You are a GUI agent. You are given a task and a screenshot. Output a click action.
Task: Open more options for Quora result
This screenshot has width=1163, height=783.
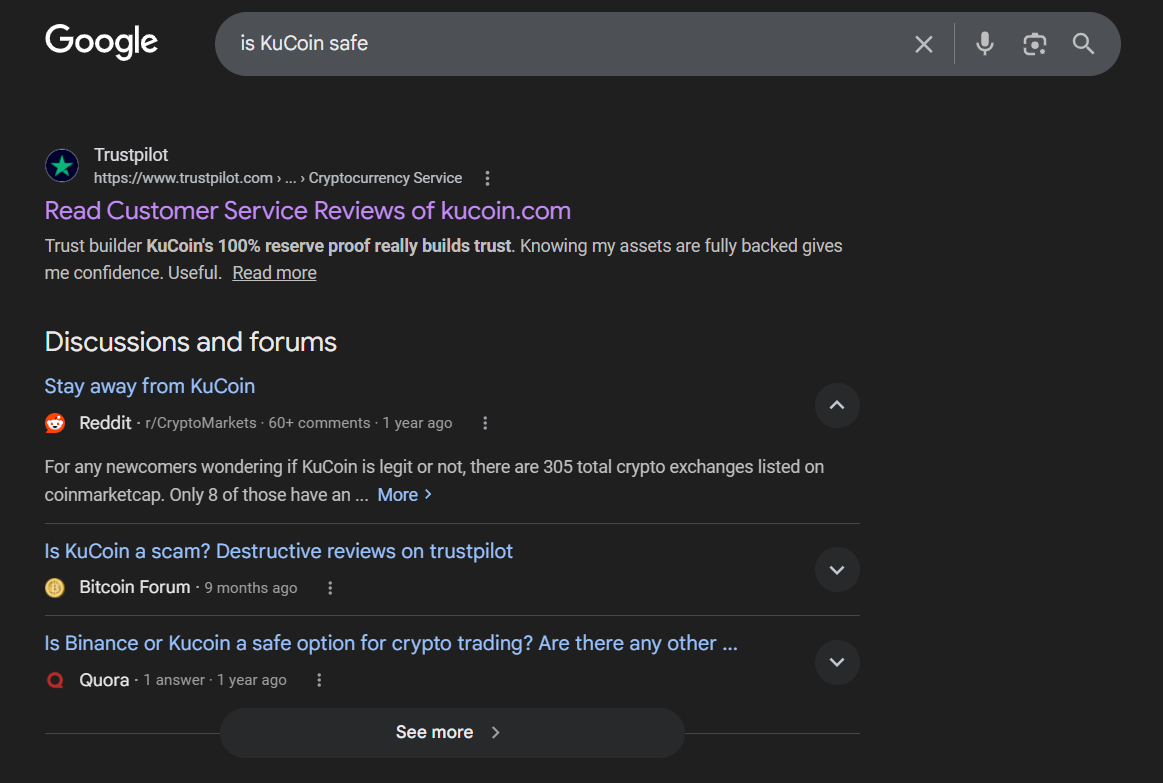click(x=319, y=680)
